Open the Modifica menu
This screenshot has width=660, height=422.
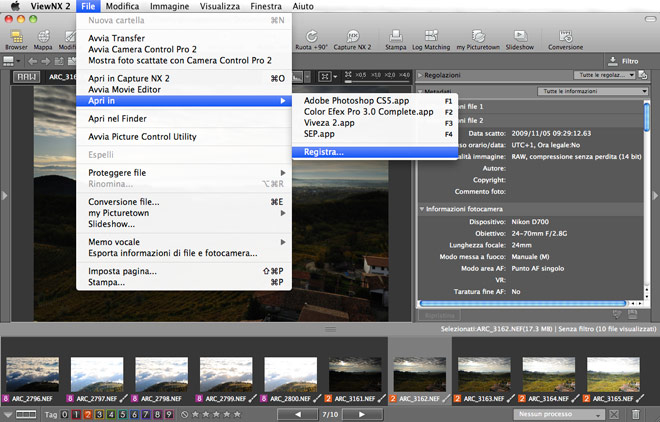pos(122,6)
